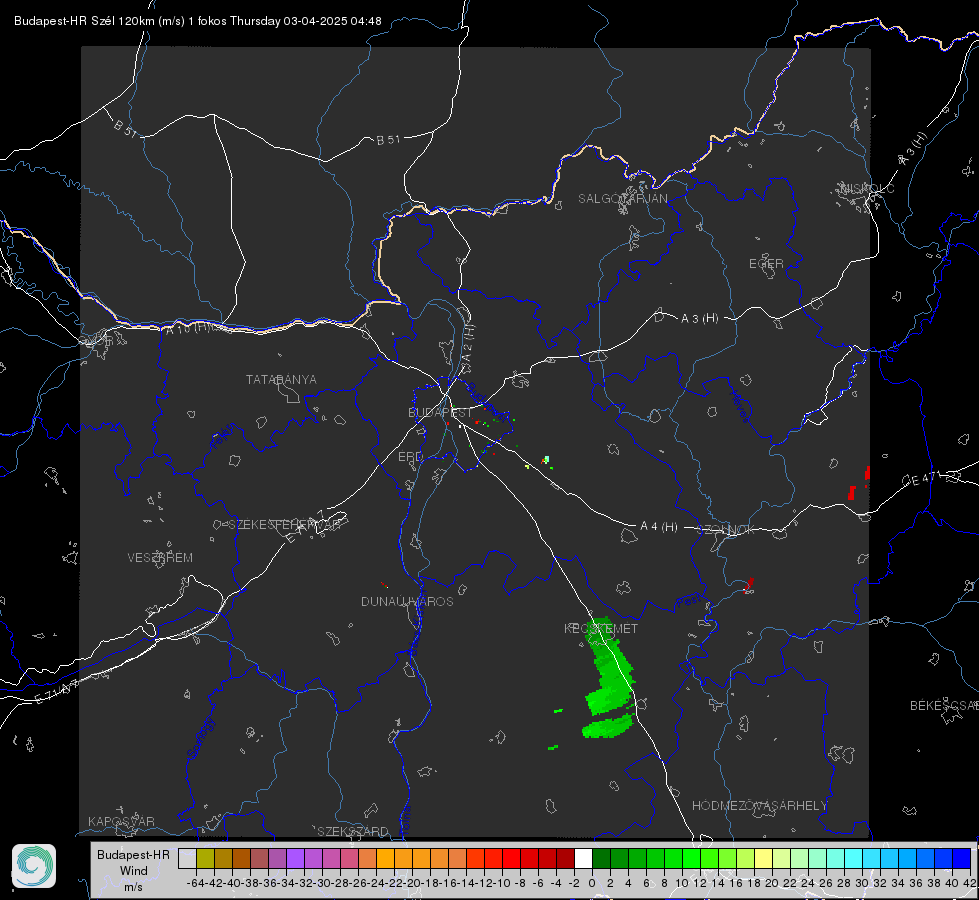The width and height of the screenshot is (979, 900).
Task: Click the olive swatch right of -64
Action: [x=205, y=858]
